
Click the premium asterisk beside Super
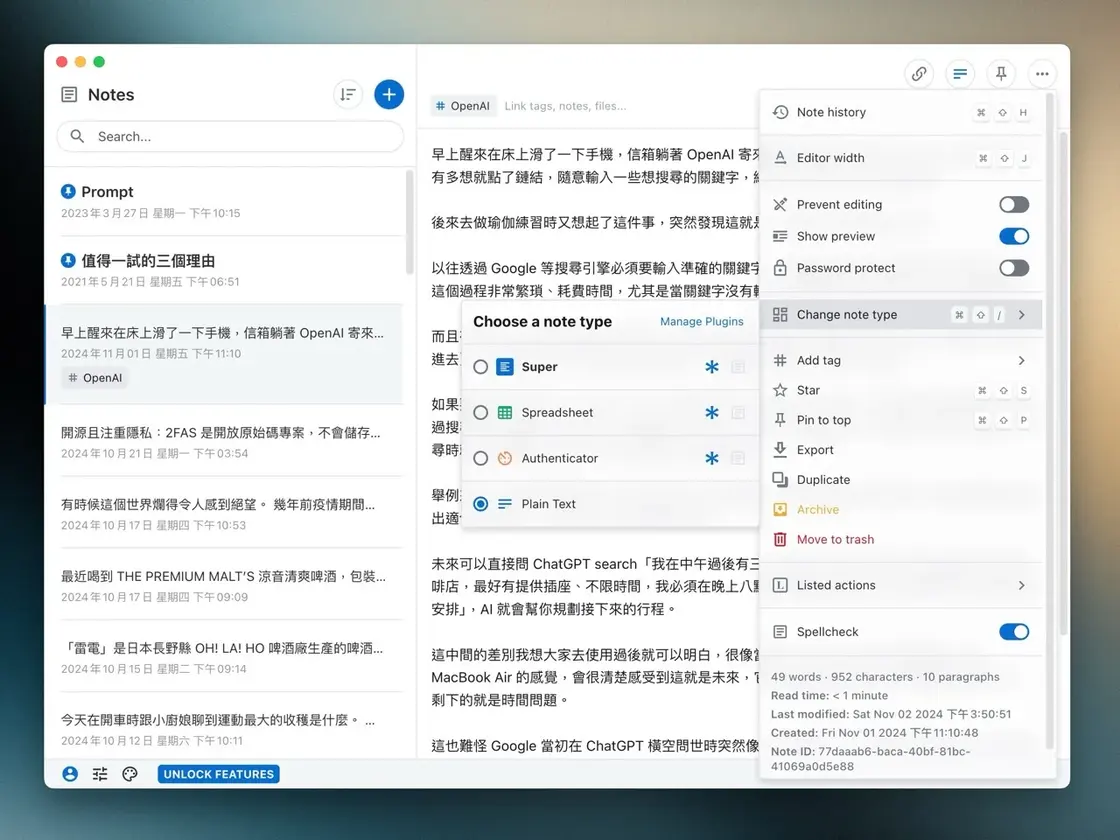pyautogui.click(x=711, y=367)
